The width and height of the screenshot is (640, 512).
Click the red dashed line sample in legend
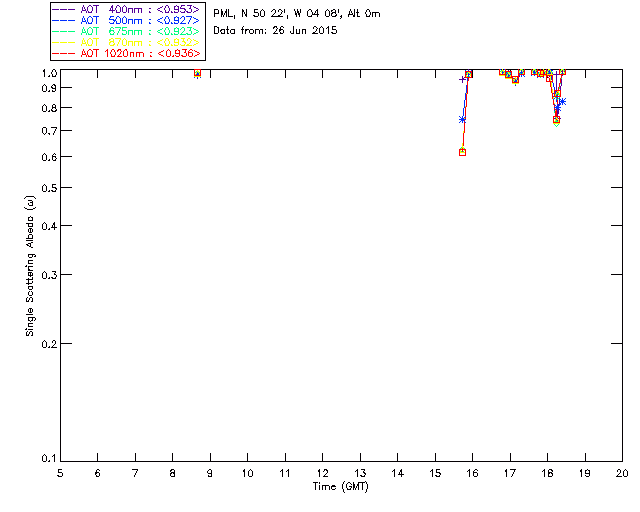pos(64,53)
